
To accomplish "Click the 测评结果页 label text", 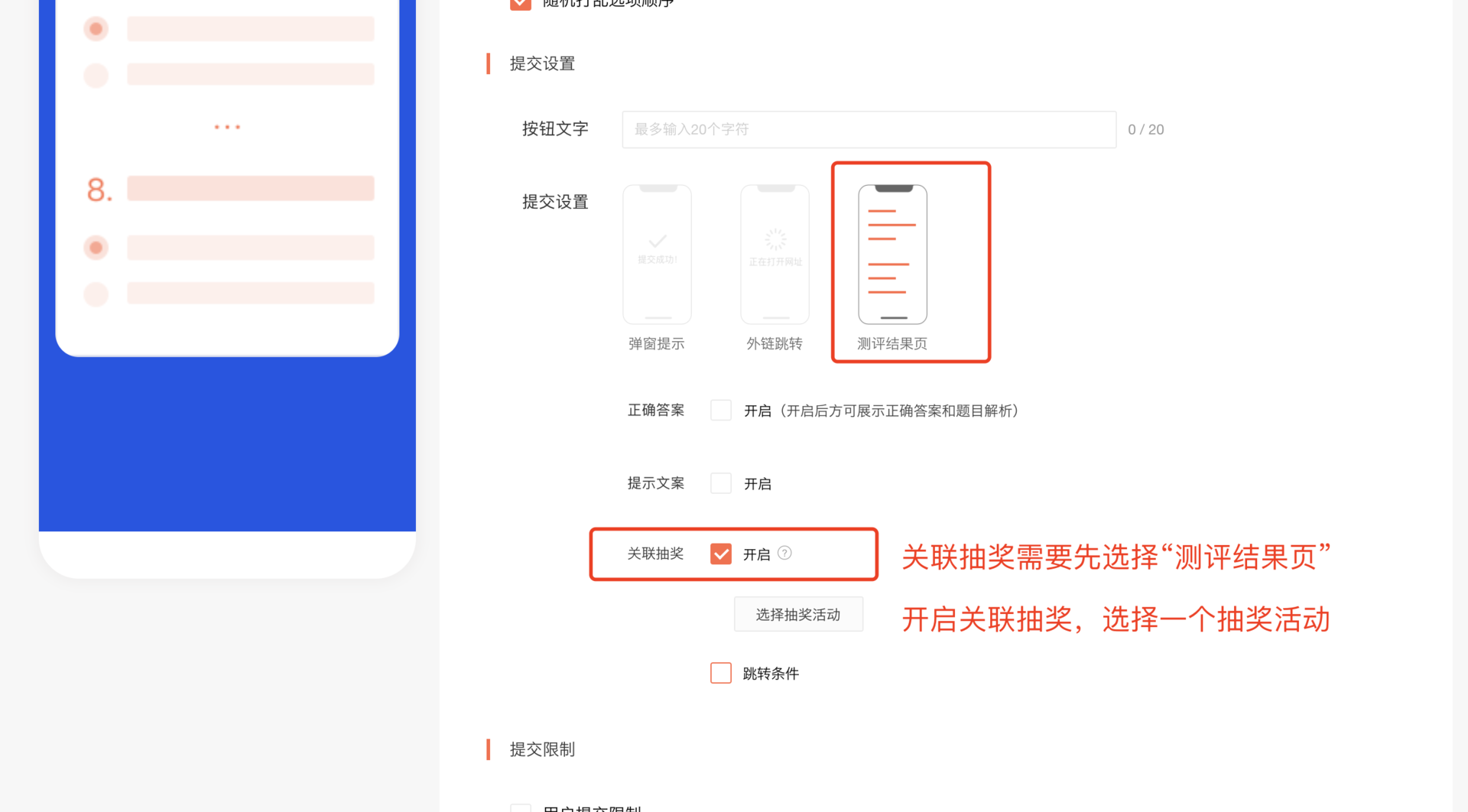I will (892, 344).
